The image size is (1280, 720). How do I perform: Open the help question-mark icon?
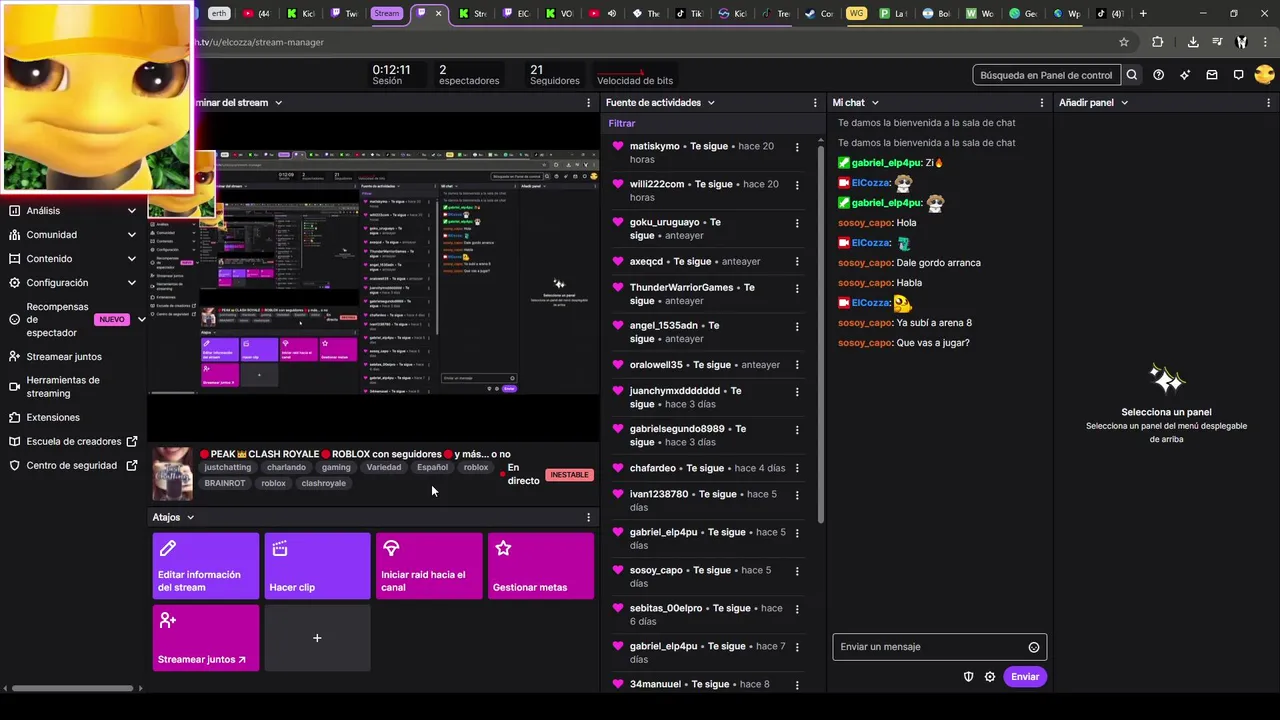pyautogui.click(x=1158, y=75)
